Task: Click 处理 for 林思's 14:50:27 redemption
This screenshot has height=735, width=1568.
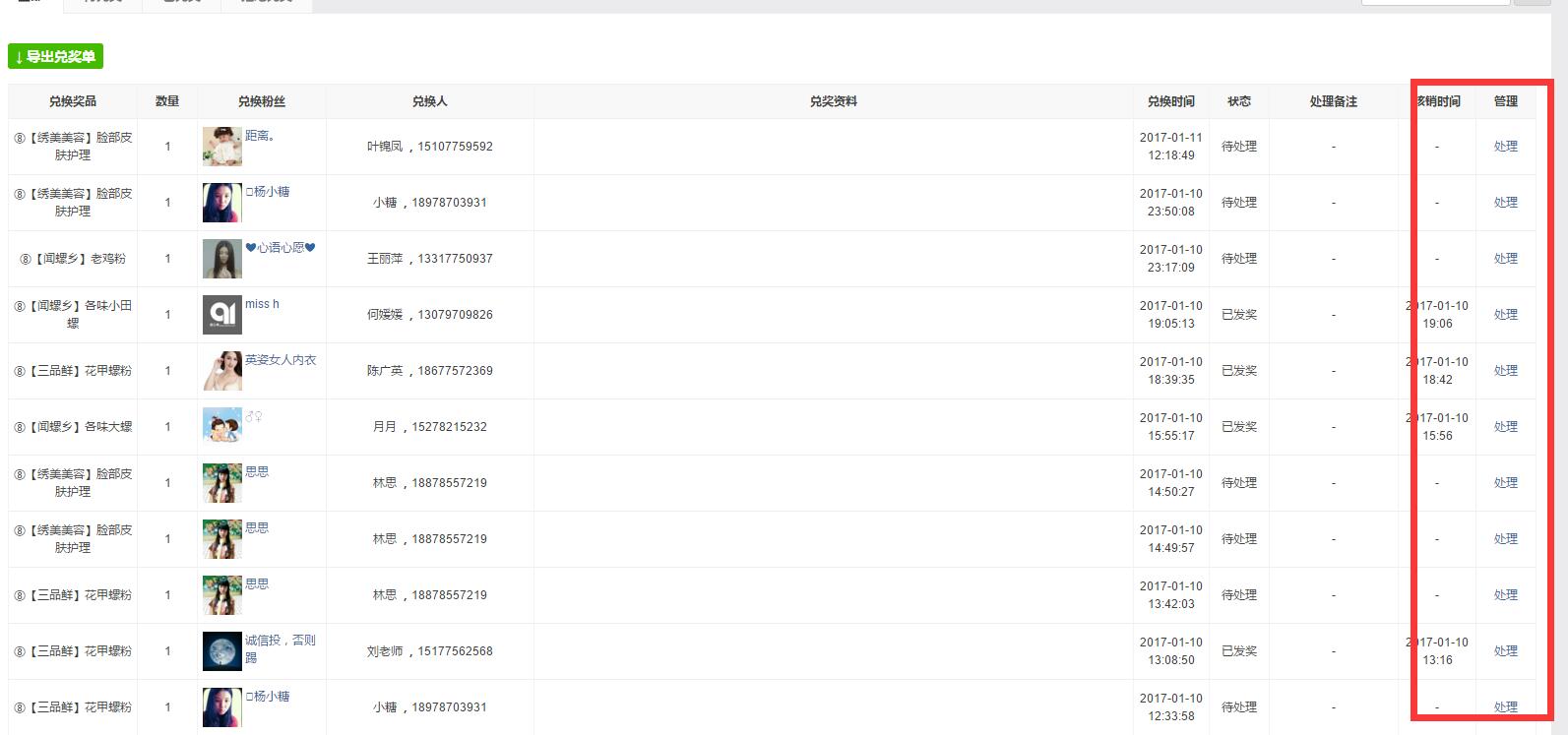Action: pos(1505,483)
